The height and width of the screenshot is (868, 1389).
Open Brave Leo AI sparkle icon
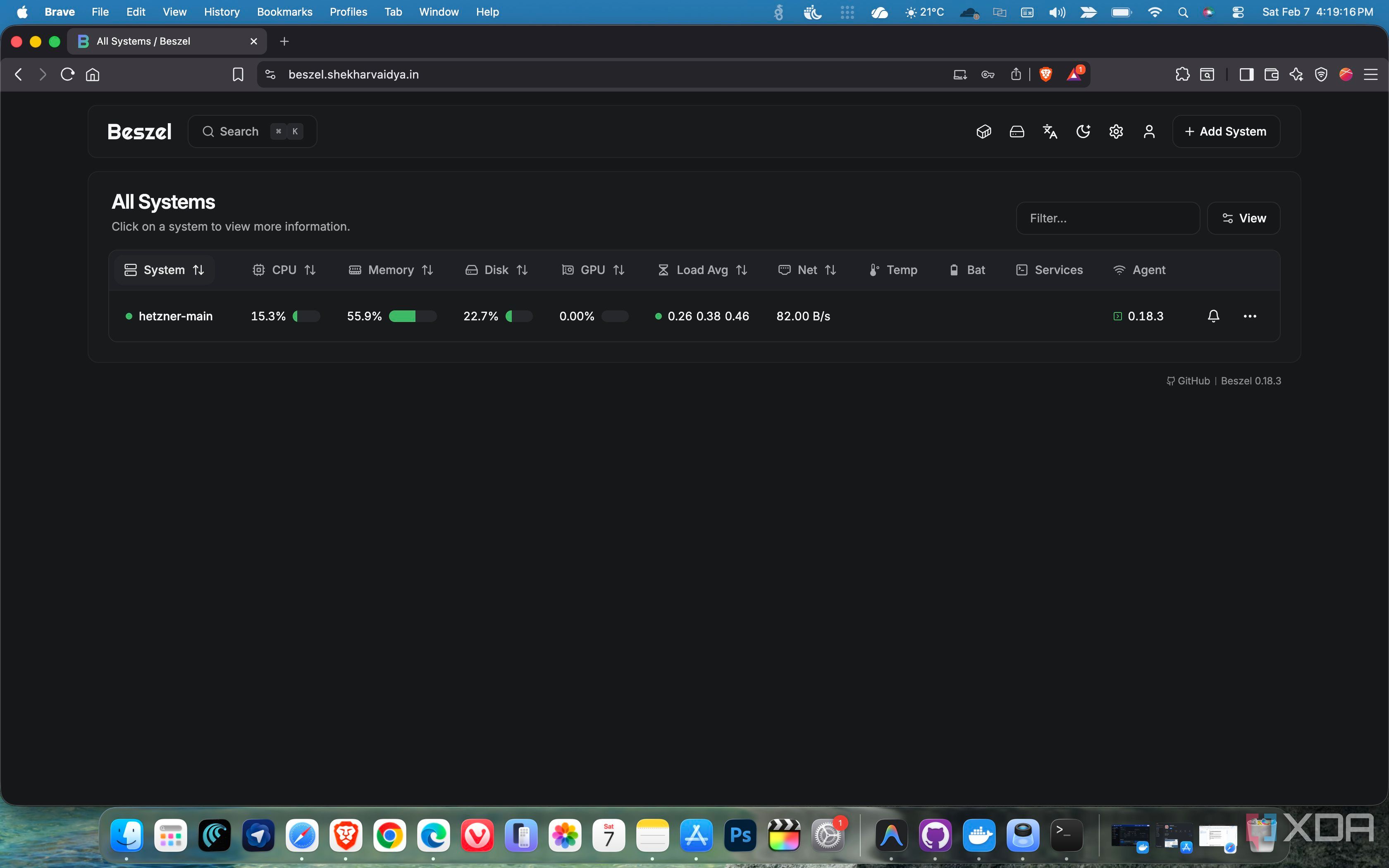click(1296, 75)
